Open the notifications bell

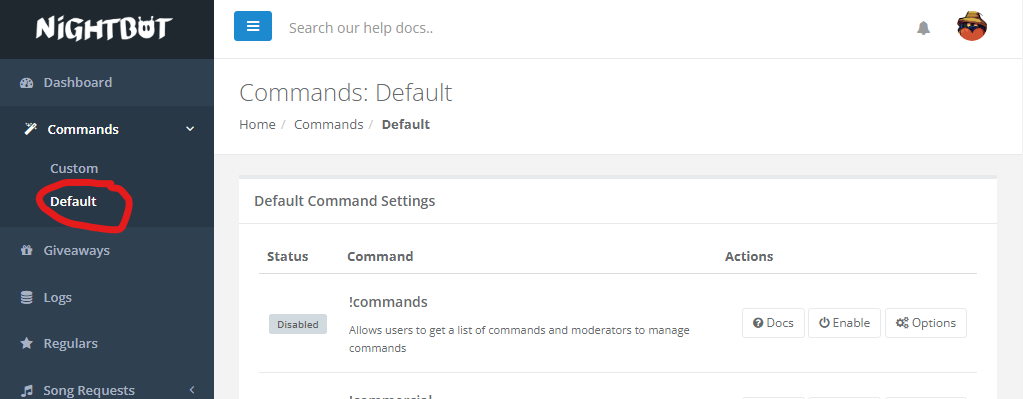(x=923, y=28)
